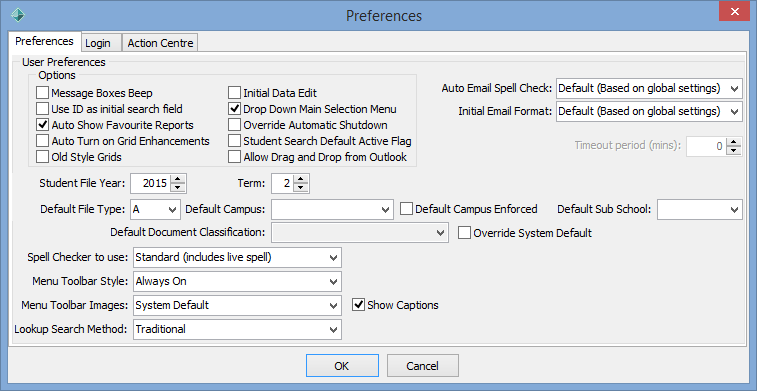Viewport: 757px width, 391px height.
Task: Open Initial Email Format dropdown
Action: click(x=649, y=112)
